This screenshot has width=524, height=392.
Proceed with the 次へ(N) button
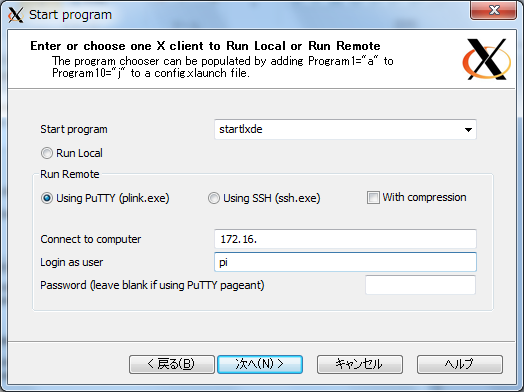click(x=260, y=364)
